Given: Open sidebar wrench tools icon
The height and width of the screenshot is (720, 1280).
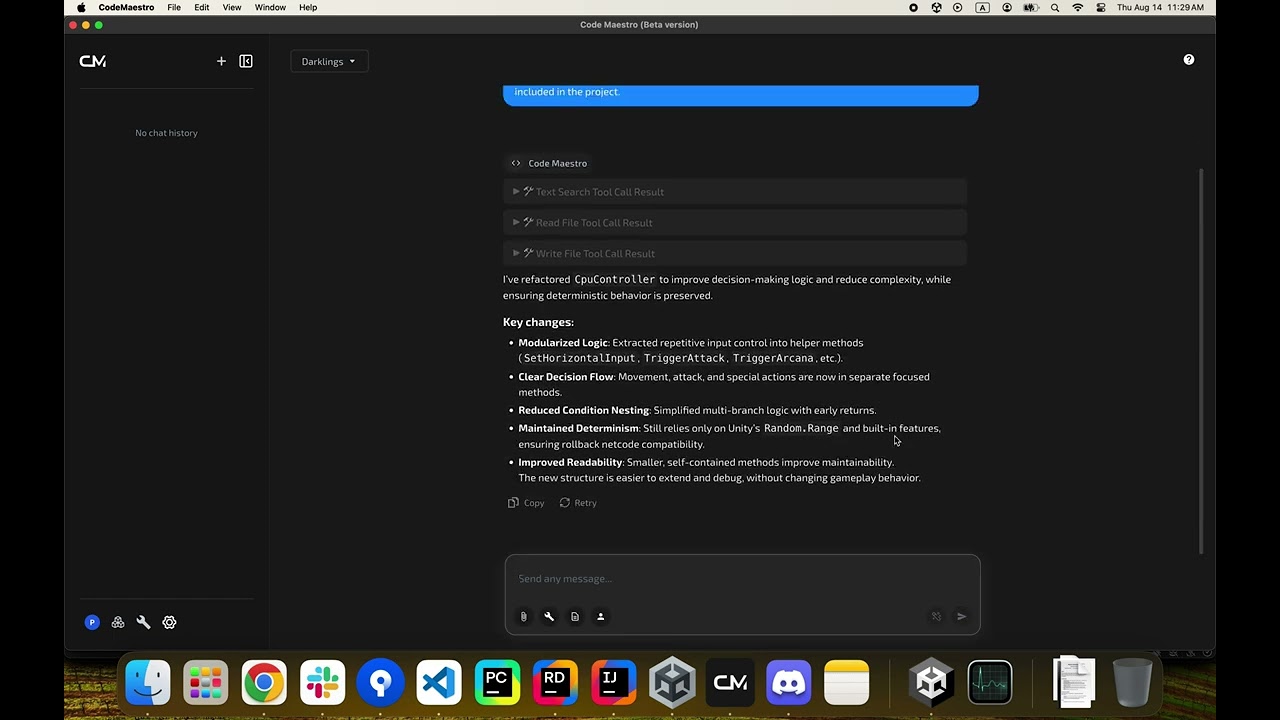Looking at the screenshot, I should pos(143,622).
